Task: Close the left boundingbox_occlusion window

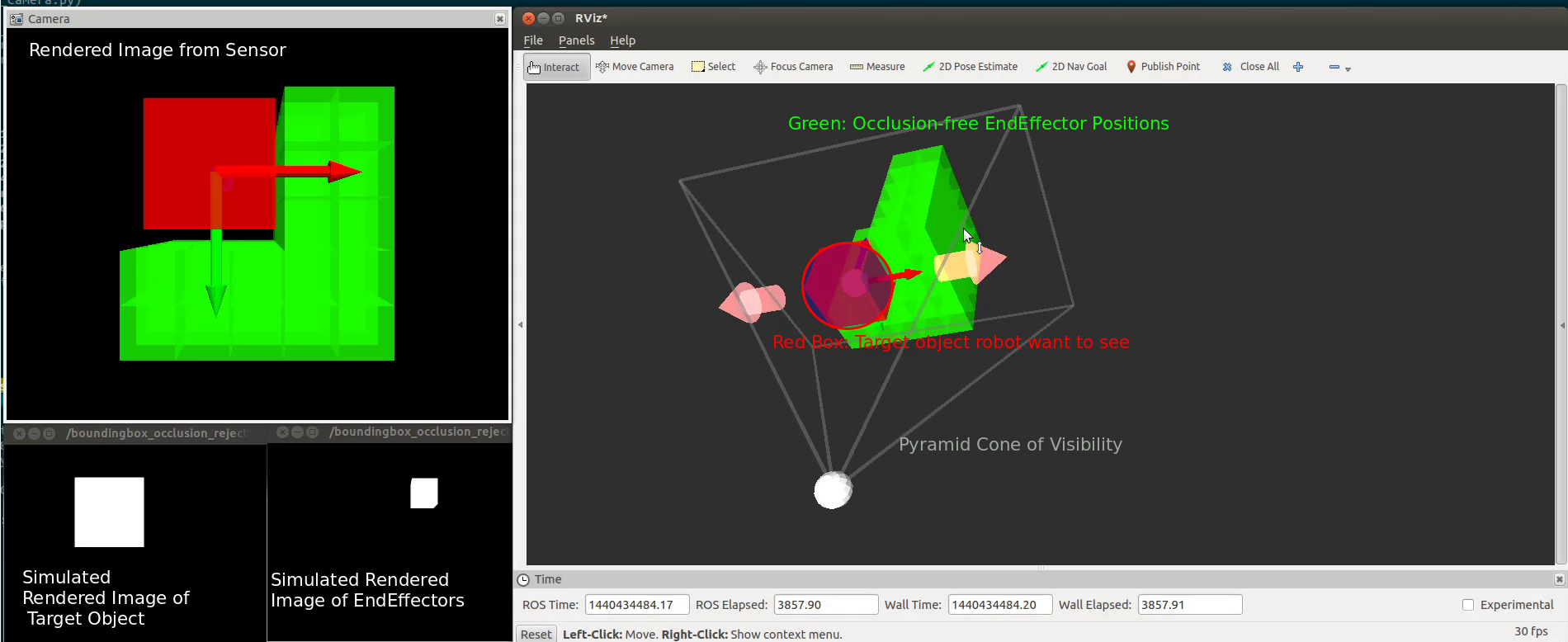Action: pos(19,433)
